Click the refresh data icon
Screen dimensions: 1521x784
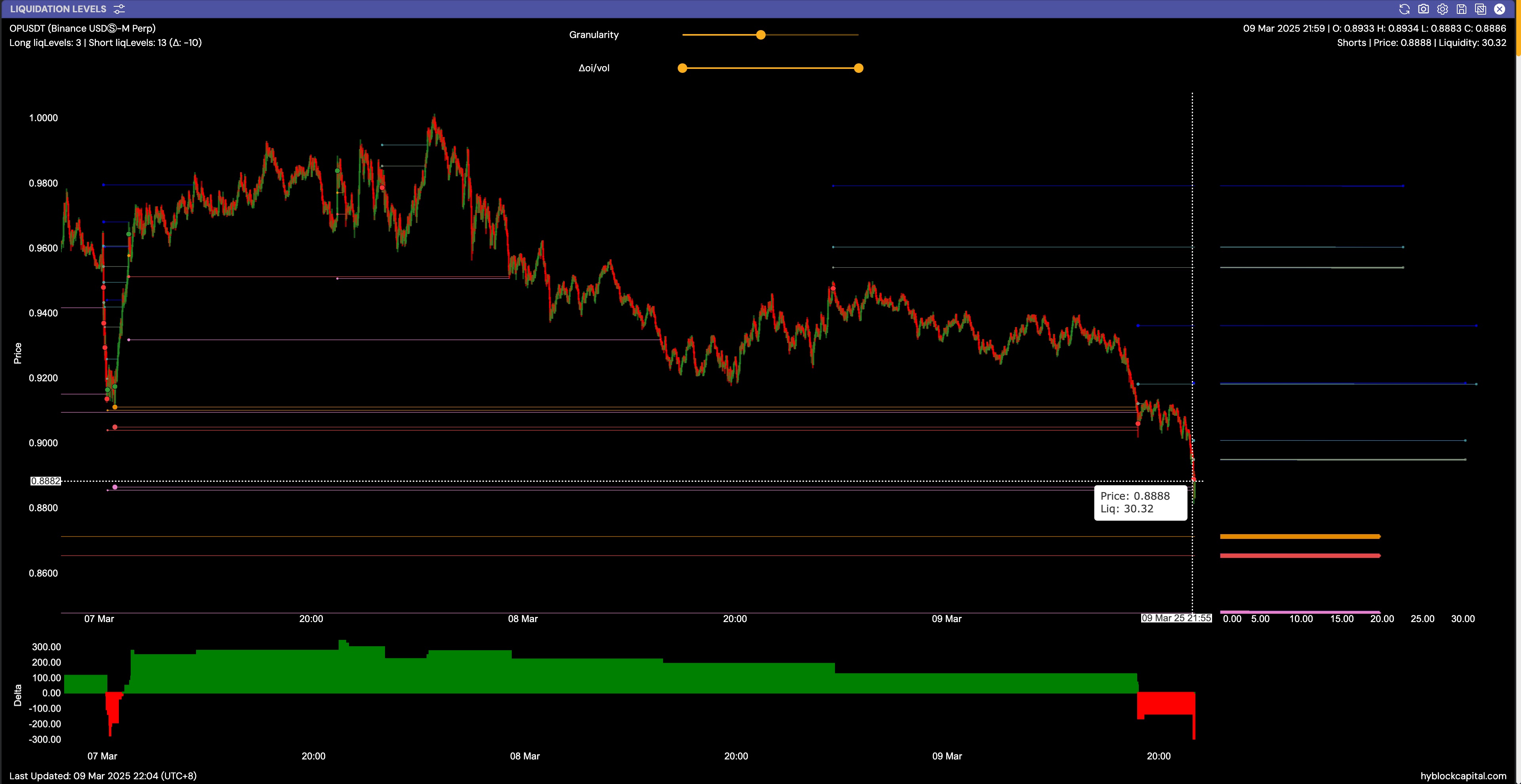pos(1405,9)
